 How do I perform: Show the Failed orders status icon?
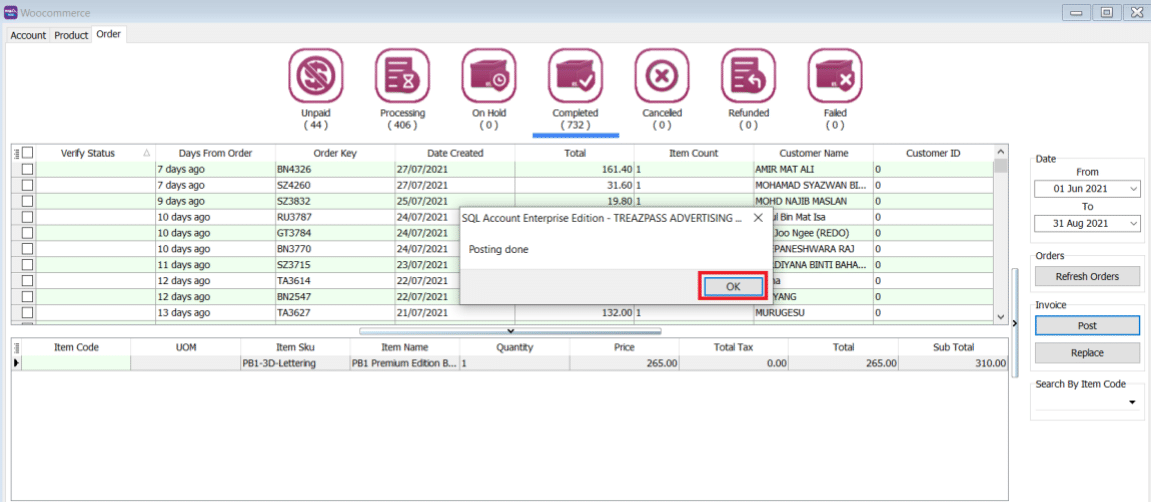[834, 75]
